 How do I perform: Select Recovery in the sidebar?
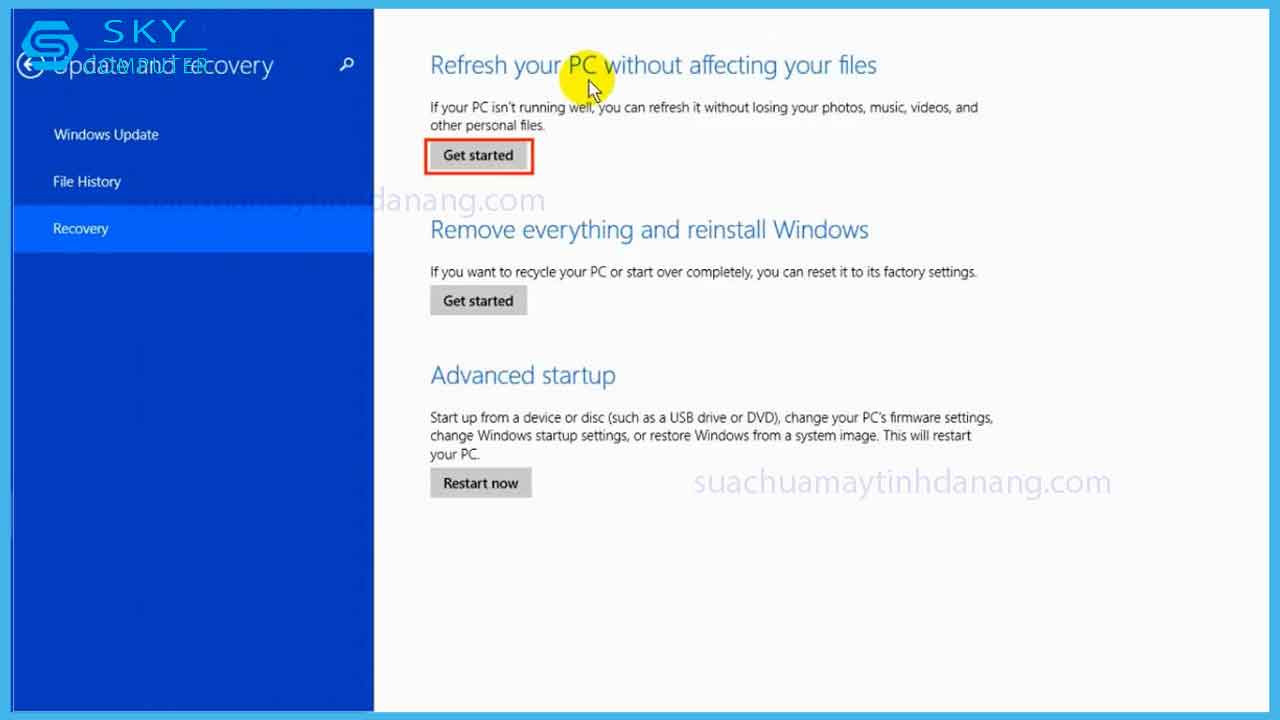pos(81,229)
